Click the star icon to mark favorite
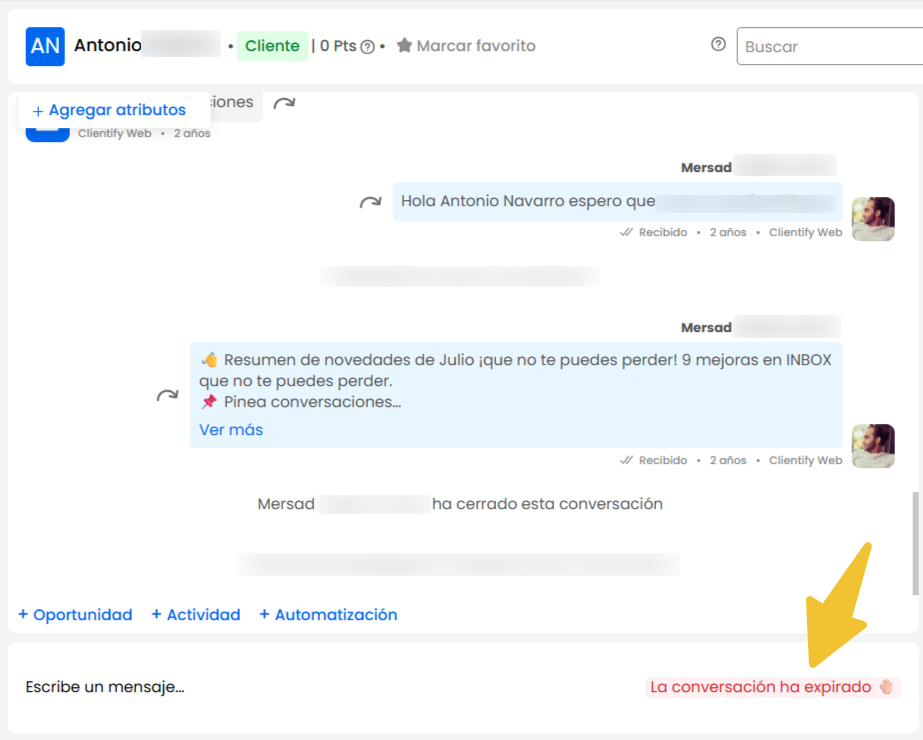Screen dimensions: 923x740 (x=404, y=46)
